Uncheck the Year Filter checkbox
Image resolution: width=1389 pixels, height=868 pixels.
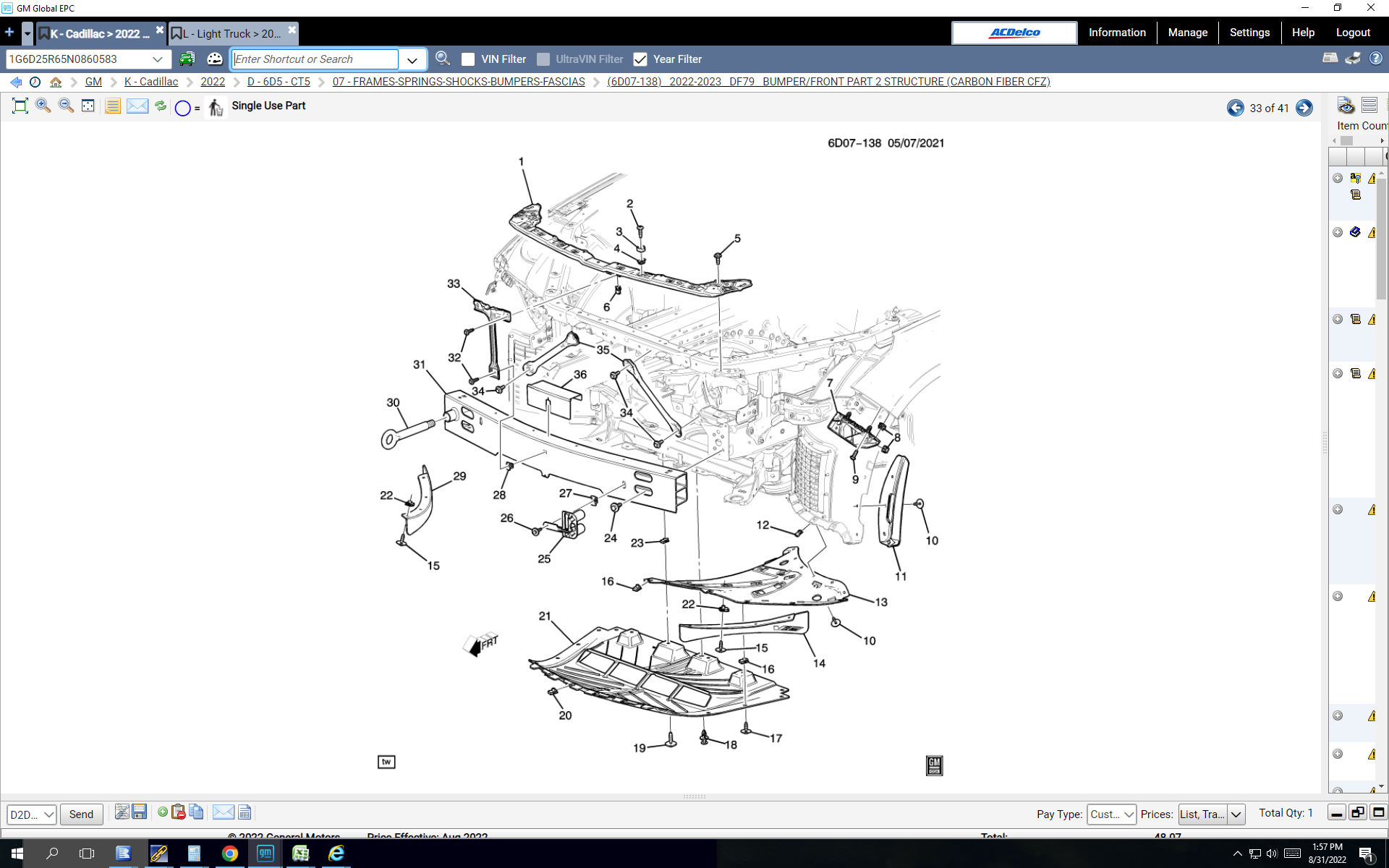(640, 59)
